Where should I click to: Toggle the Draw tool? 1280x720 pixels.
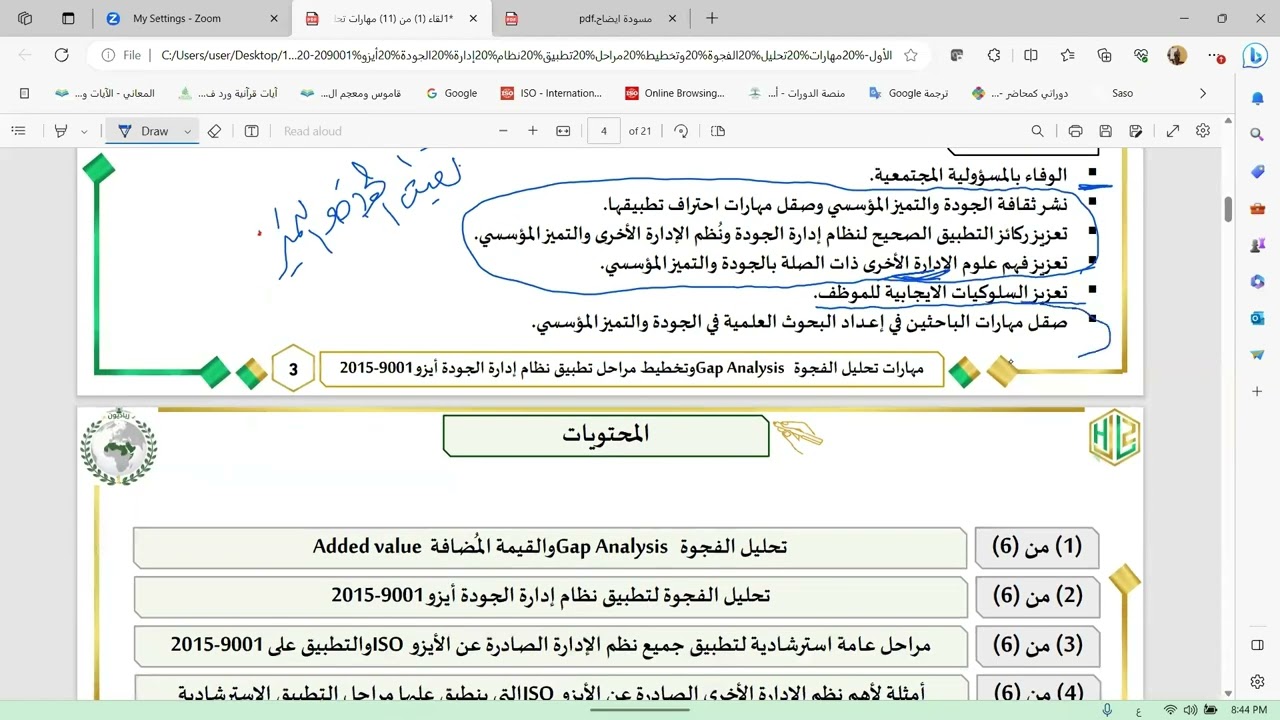tap(143, 131)
